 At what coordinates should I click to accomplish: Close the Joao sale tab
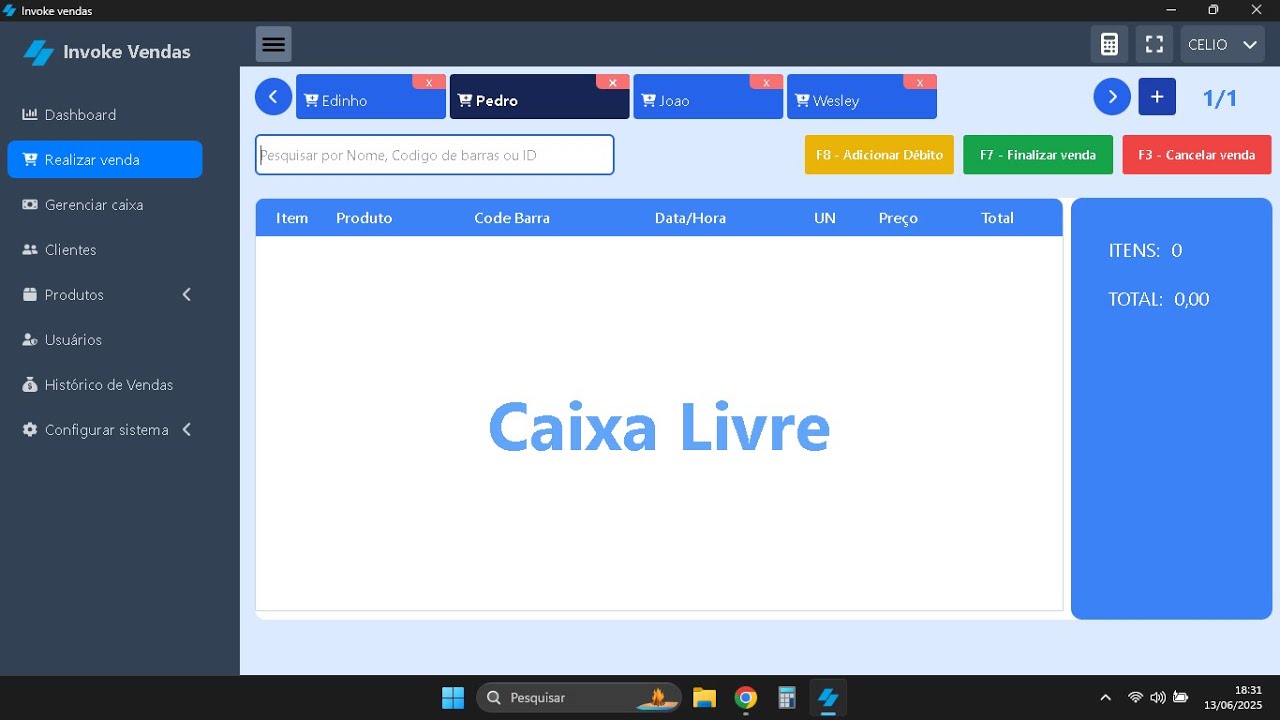click(766, 82)
